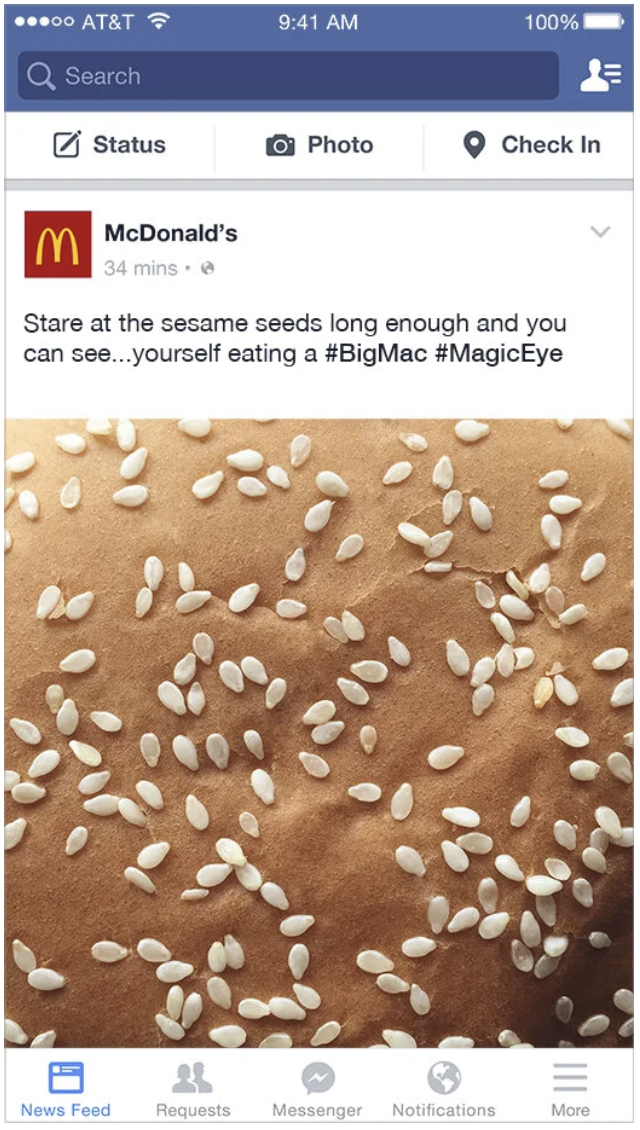Tap the Photo camera icon

(280, 146)
